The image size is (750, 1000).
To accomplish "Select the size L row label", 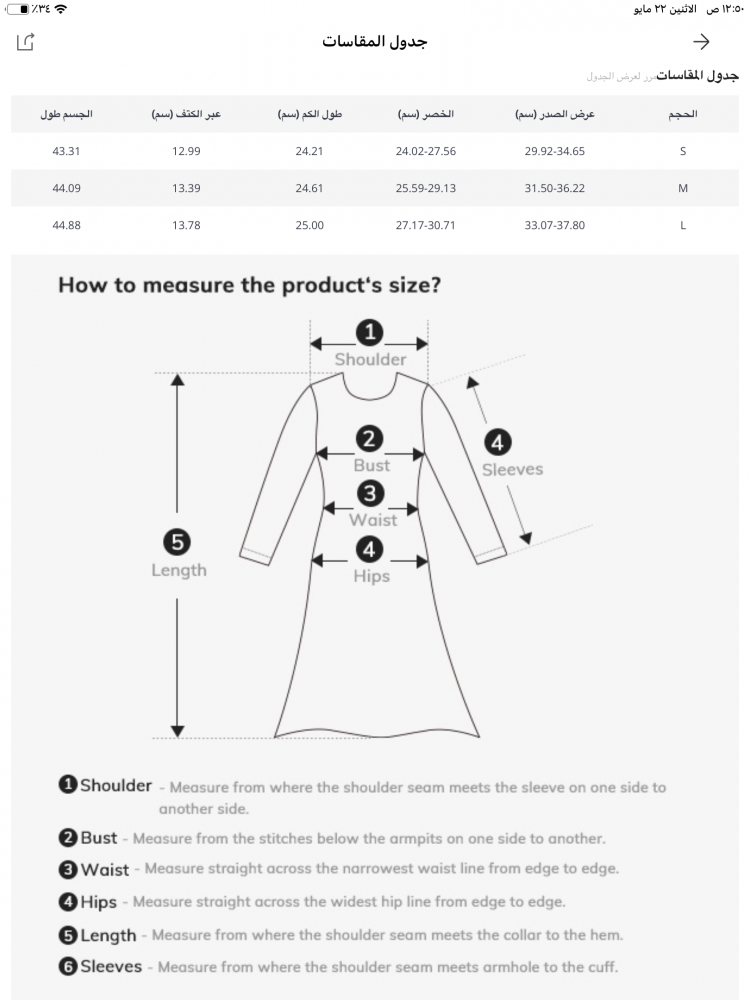I will 682,225.
